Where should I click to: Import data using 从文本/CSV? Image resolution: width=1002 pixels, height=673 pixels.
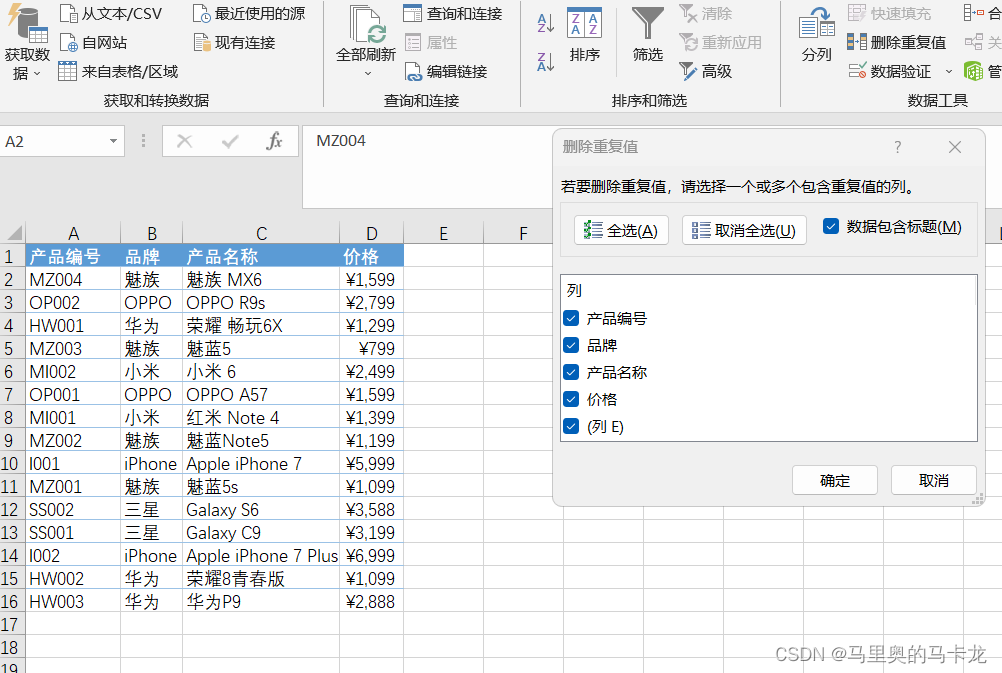tap(111, 13)
